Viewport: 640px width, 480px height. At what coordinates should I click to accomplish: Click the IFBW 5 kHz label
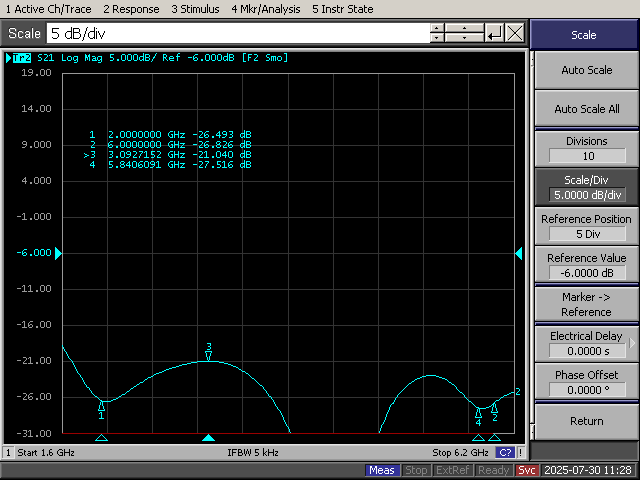pyautogui.click(x=253, y=453)
